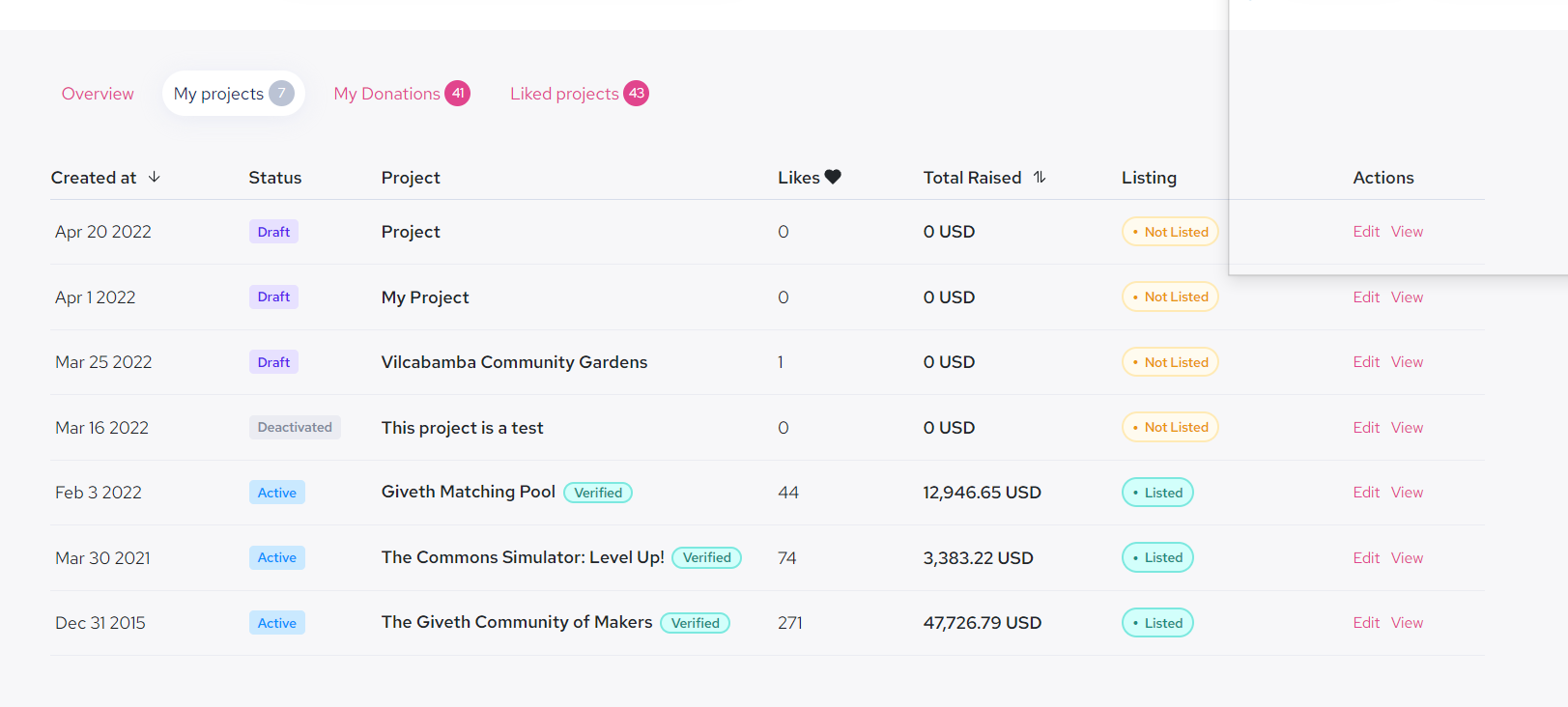1568x707 pixels.
Task: Click the Created at column header
Action: pyautogui.click(x=94, y=178)
